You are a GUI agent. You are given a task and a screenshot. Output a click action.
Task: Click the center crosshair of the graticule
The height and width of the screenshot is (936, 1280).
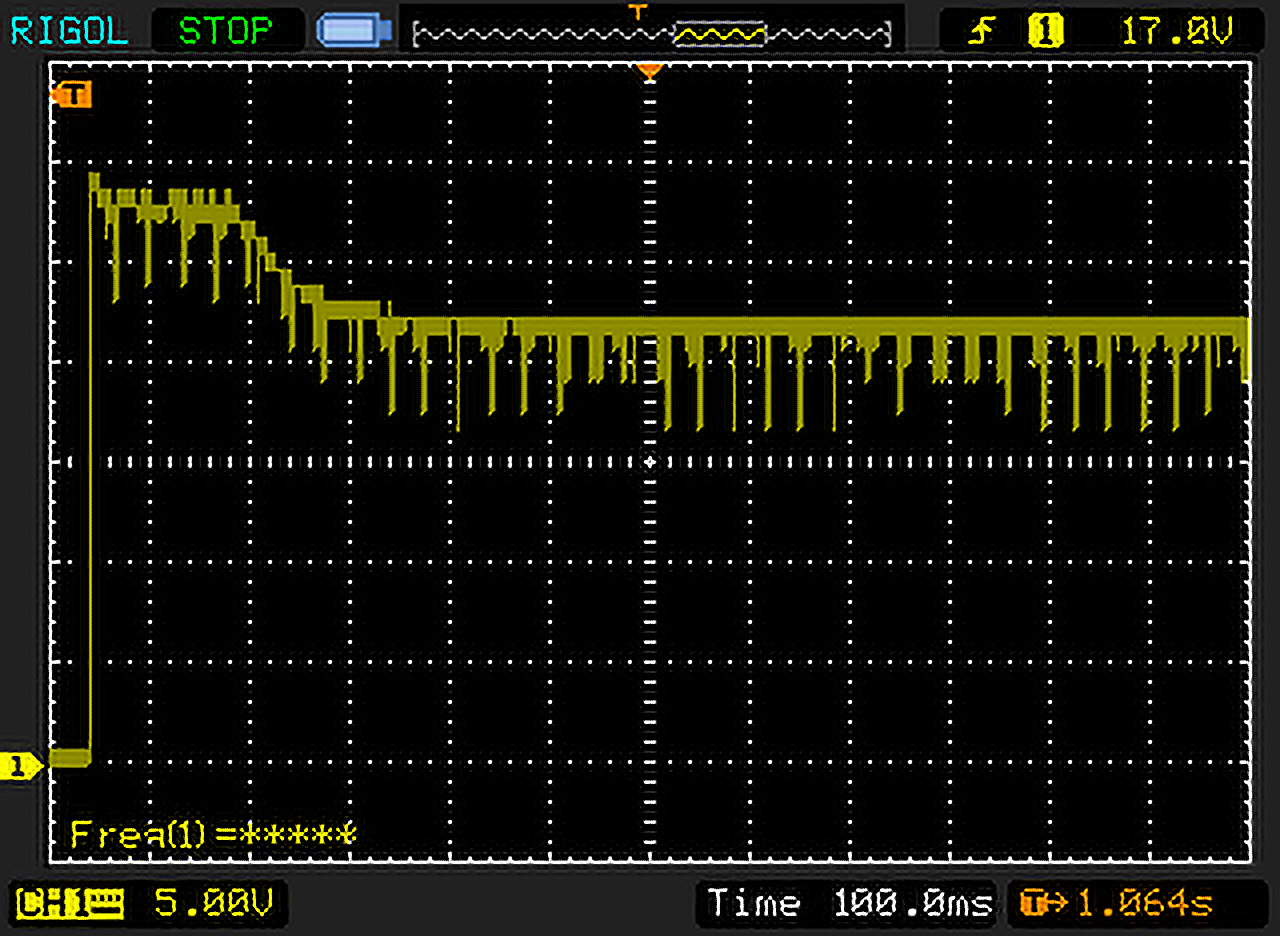[x=650, y=462]
